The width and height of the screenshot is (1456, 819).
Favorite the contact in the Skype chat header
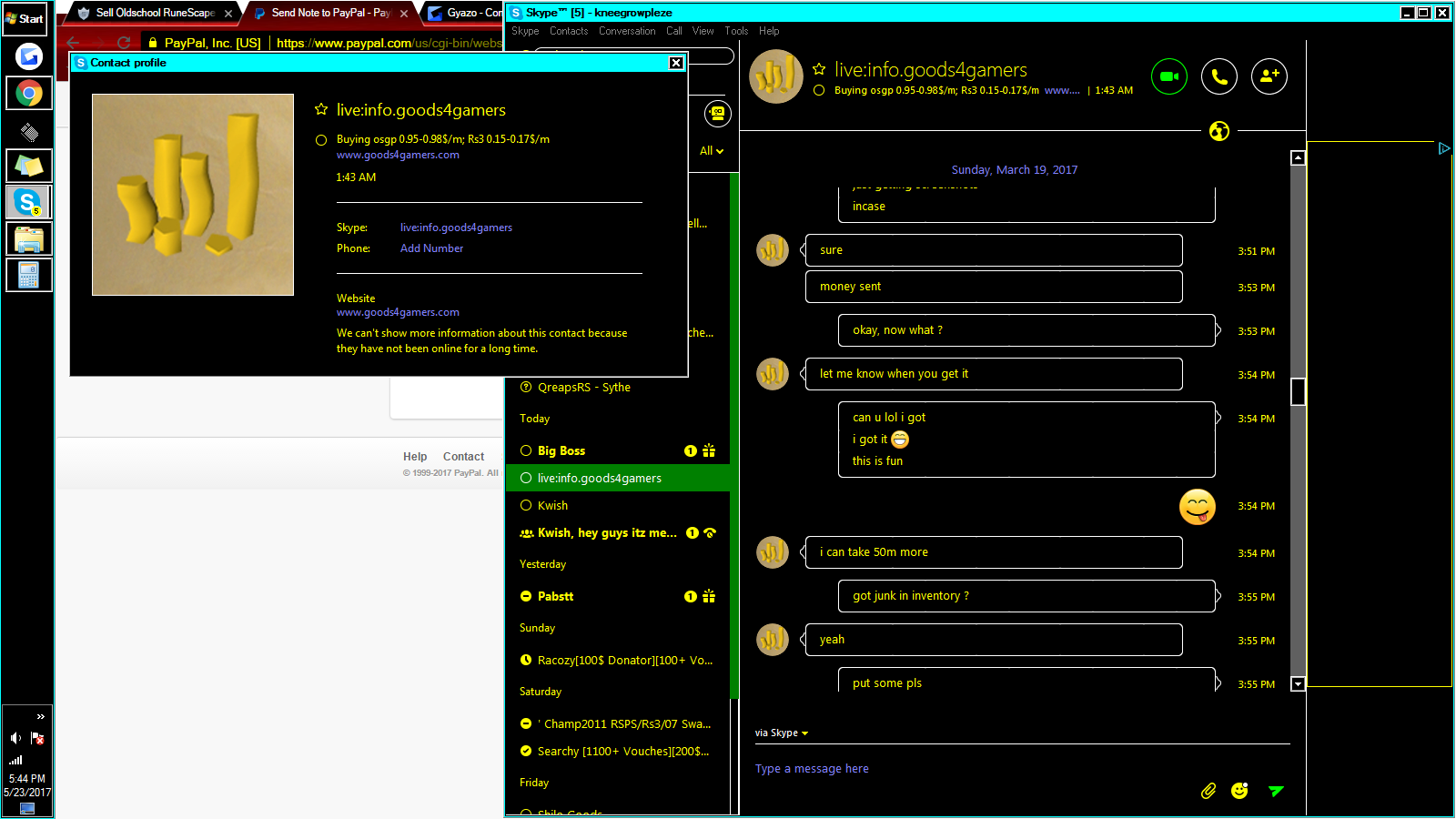pyautogui.click(x=819, y=69)
